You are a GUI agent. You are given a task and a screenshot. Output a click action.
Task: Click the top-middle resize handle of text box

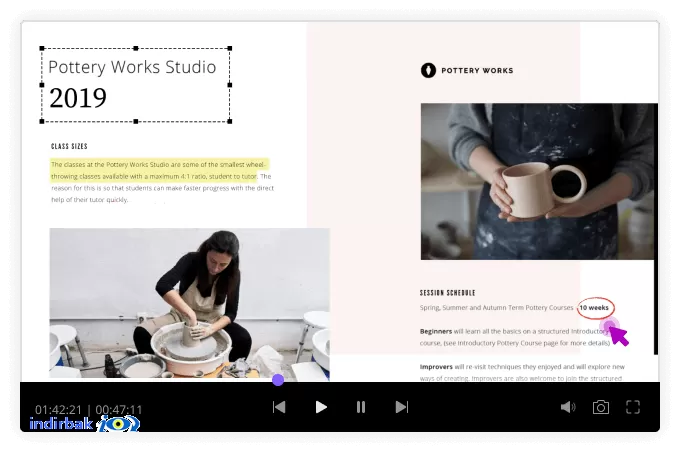pos(136,48)
